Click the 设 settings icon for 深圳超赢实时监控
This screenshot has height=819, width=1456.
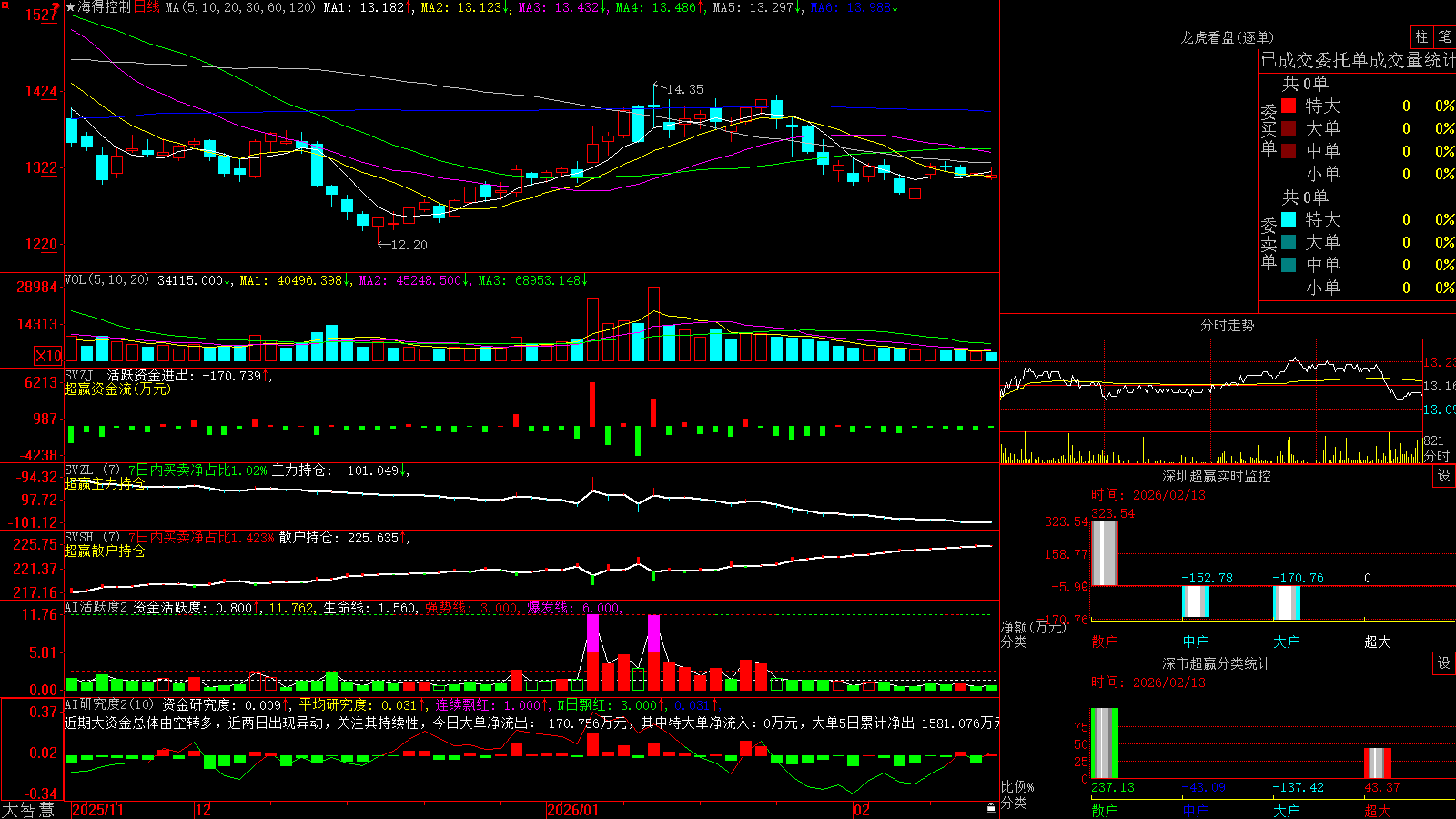(x=1444, y=476)
